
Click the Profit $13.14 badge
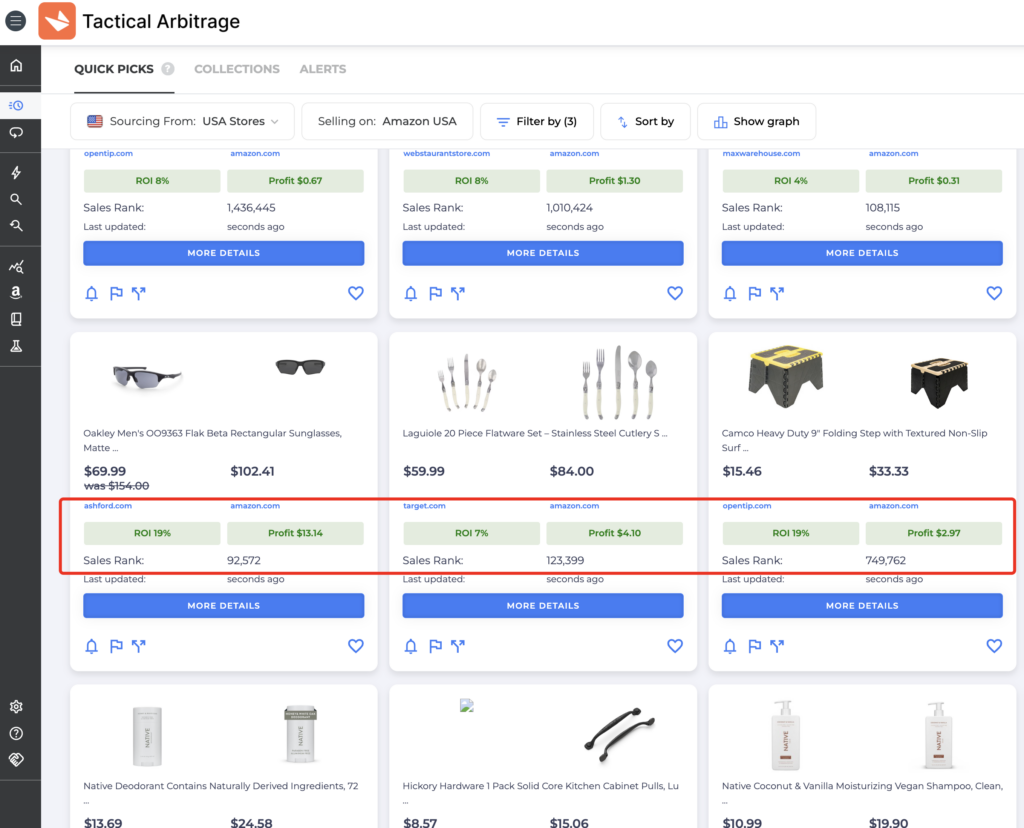pyautogui.click(x=295, y=533)
